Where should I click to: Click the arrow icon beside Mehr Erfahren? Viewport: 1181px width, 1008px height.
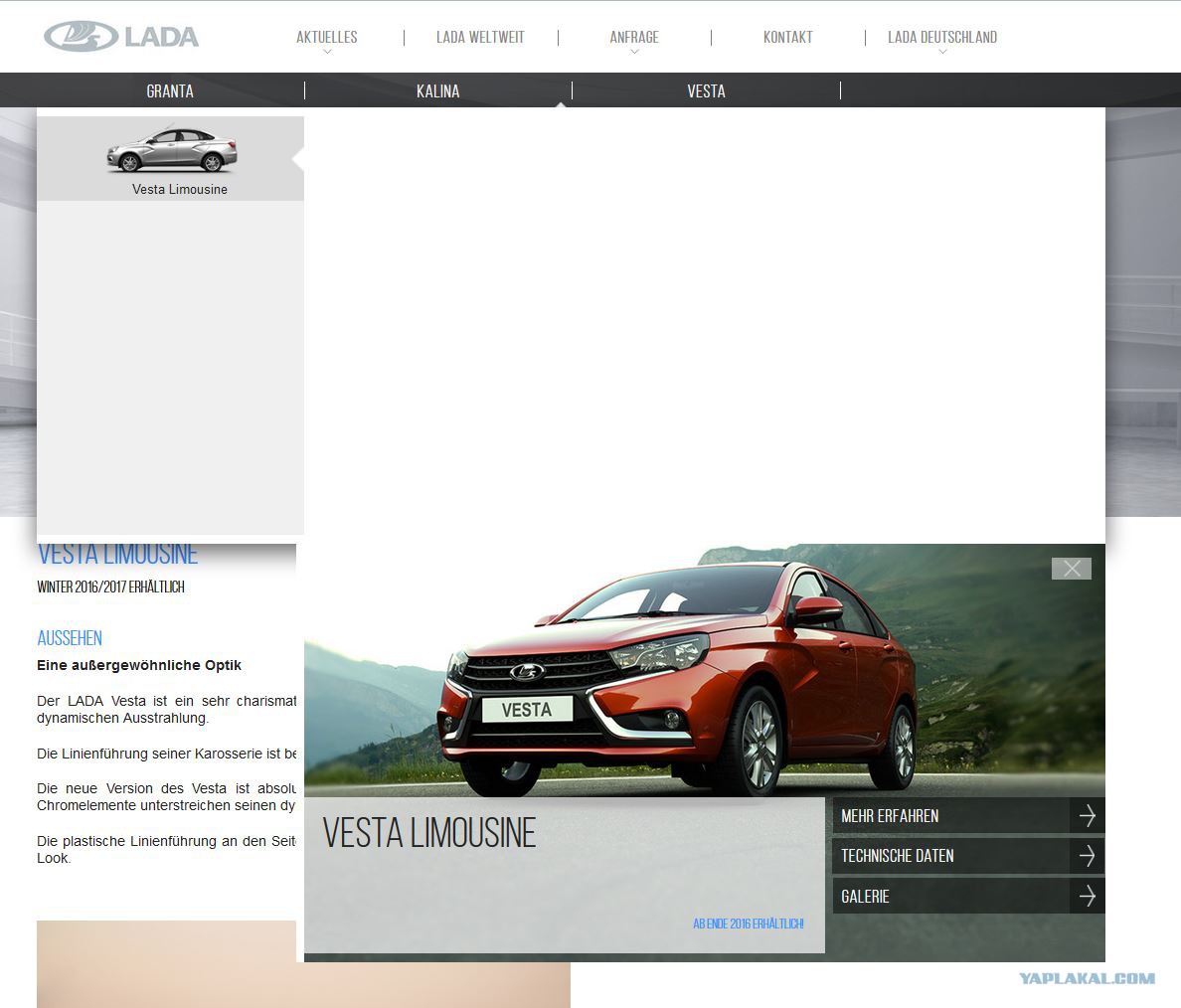[1087, 816]
